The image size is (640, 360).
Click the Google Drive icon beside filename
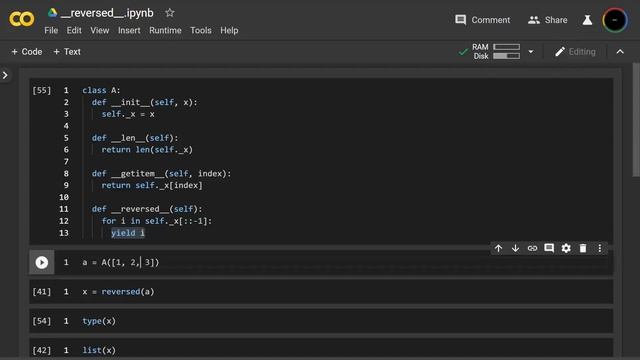52,13
